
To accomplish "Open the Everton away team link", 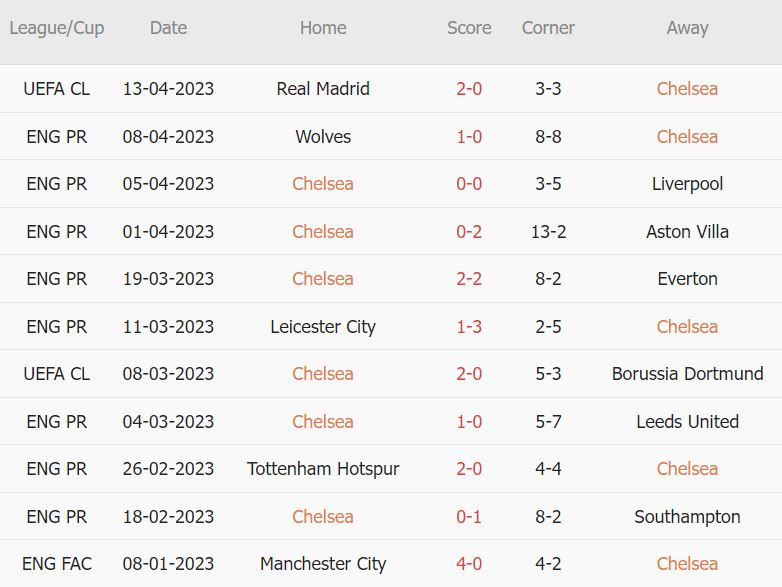I will (x=687, y=279).
